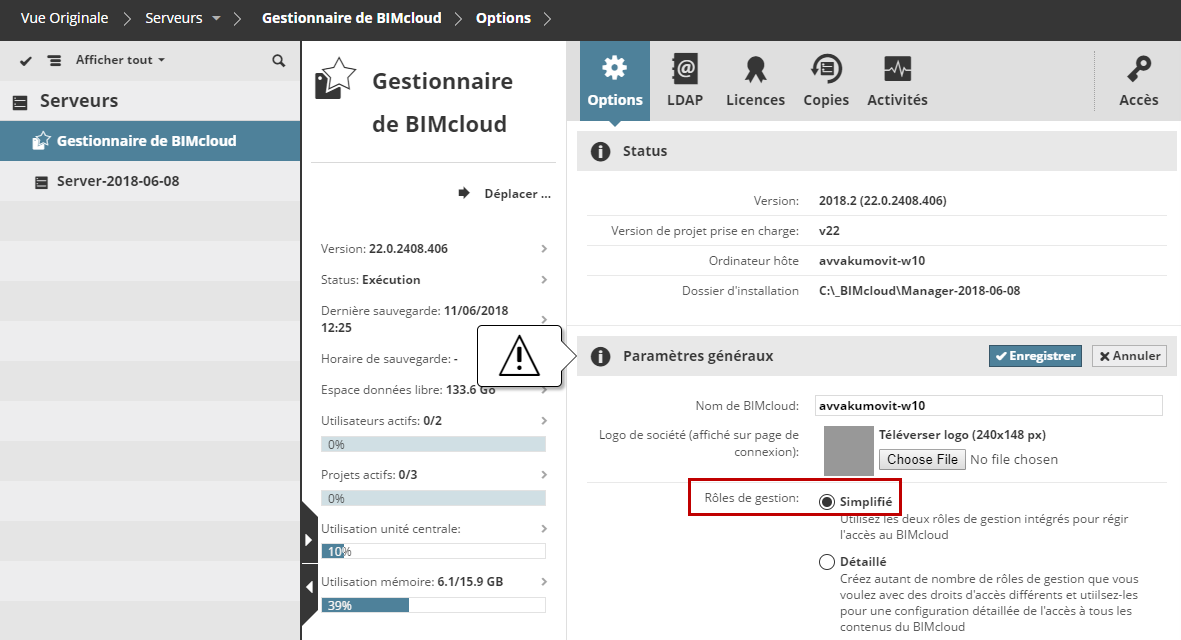
Task: Expand the Utilisation unité centrale chevron
Action: tap(544, 529)
